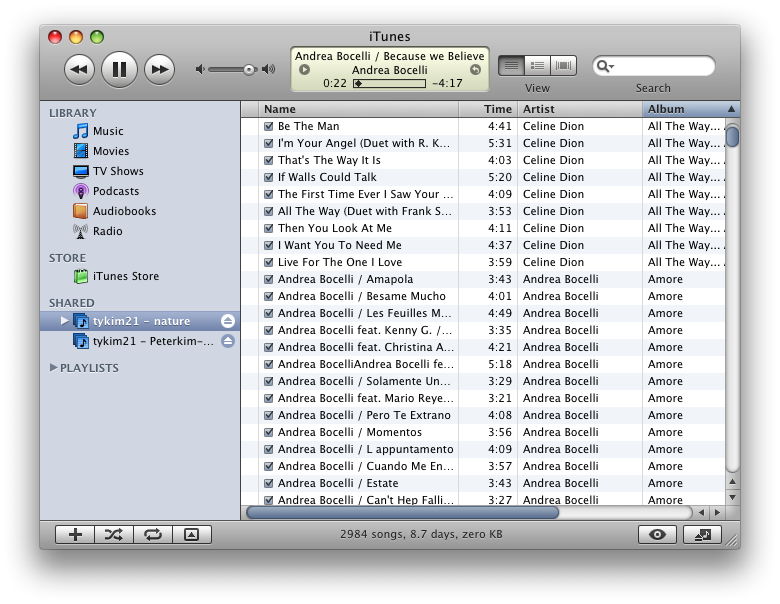Image resolution: width=780 pixels, height=604 pixels.
Task: Click the mute speaker icon left of volume slider
Action: tap(200, 69)
